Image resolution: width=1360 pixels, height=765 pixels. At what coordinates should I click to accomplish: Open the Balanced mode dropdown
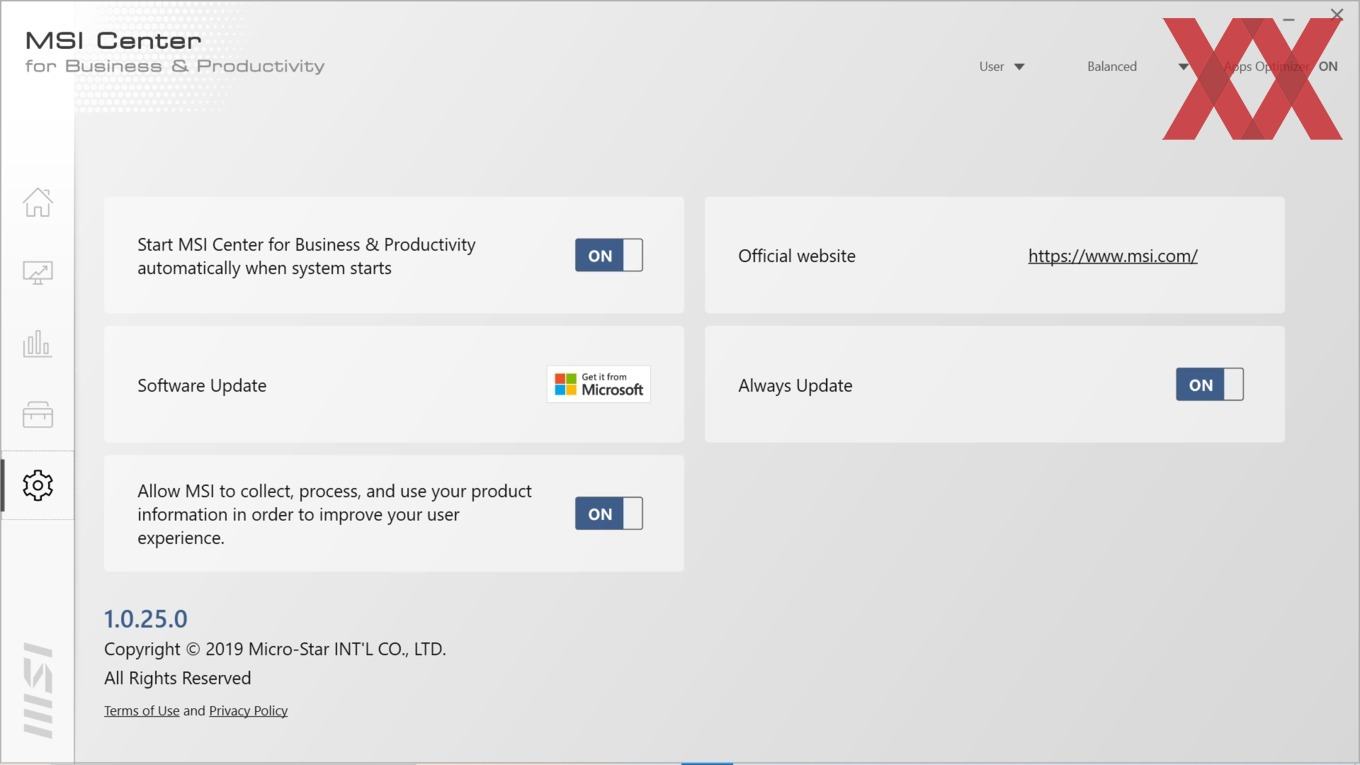coord(1138,66)
